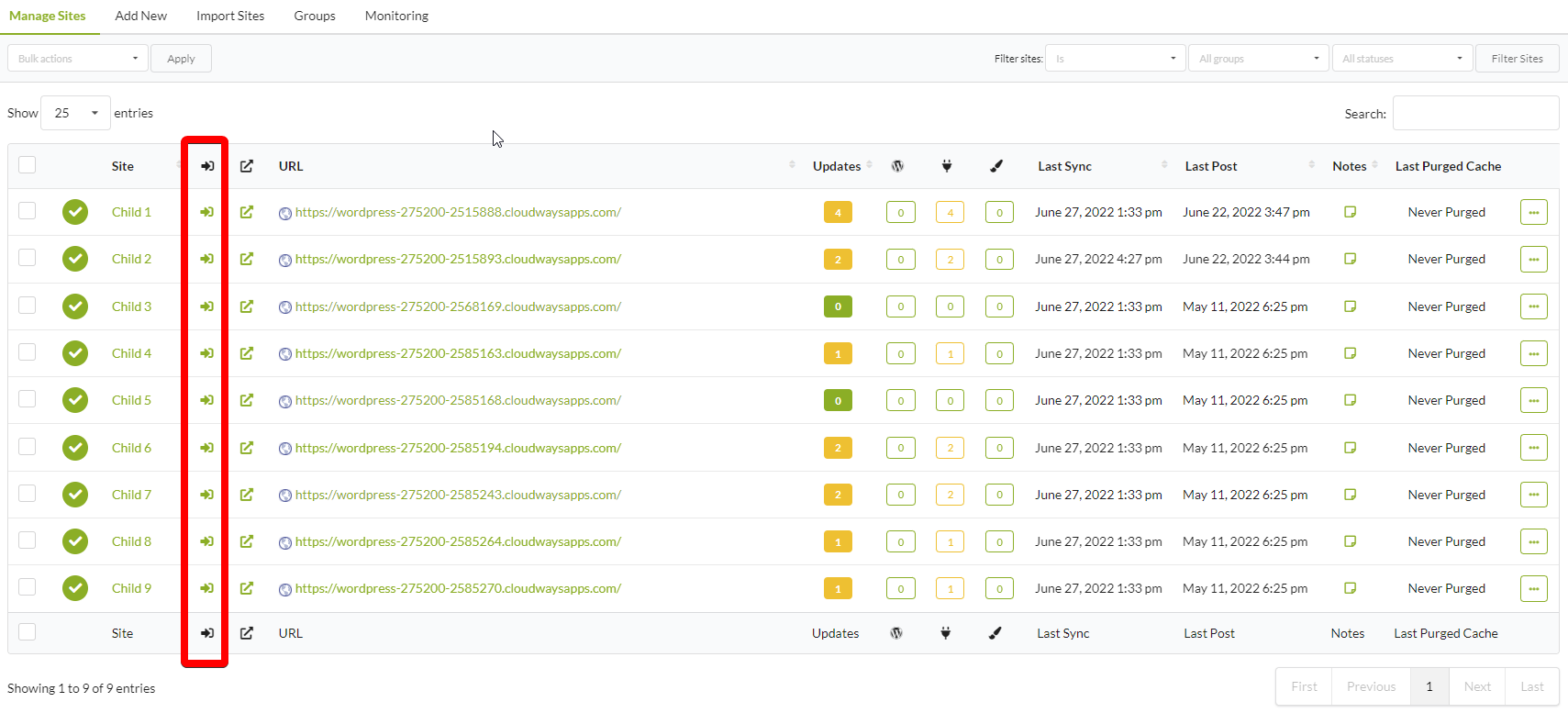Go to the Last page
The height and width of the screenshot is (724, 1568).
coord(1532,686)
